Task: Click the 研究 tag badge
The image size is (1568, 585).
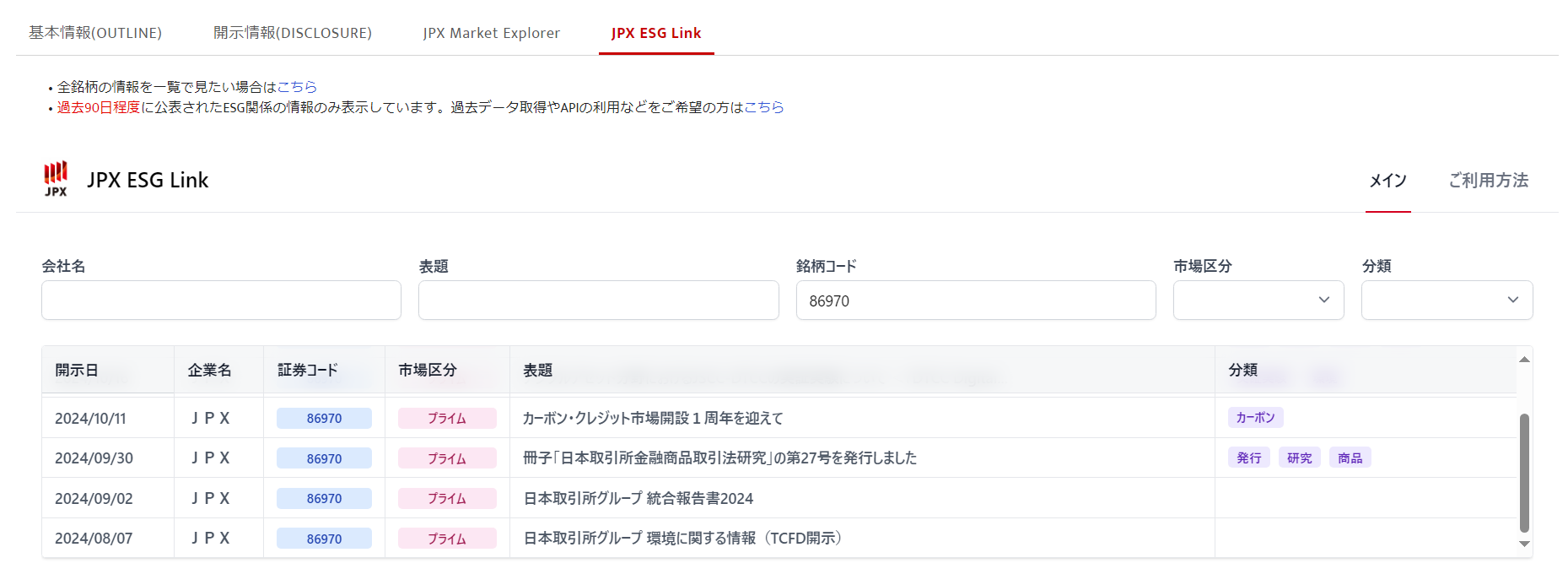Action: (1300, 458)
